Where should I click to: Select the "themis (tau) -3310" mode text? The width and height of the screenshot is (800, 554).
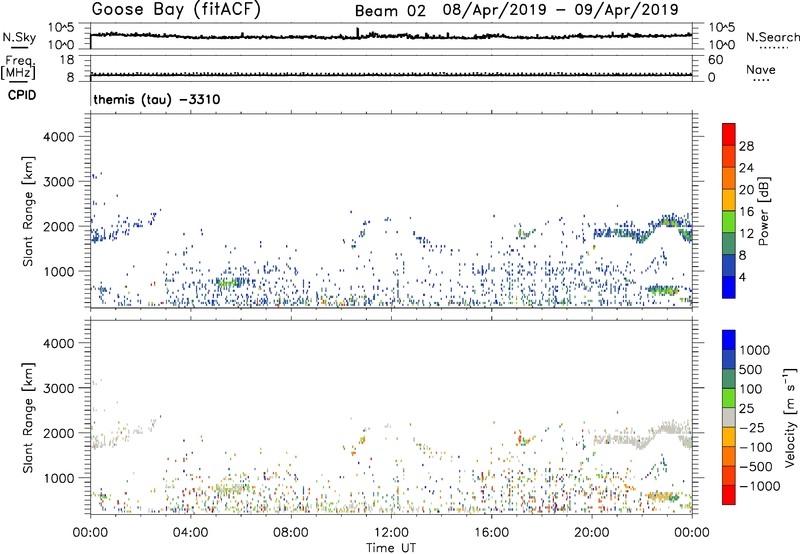tap(157, 99)
